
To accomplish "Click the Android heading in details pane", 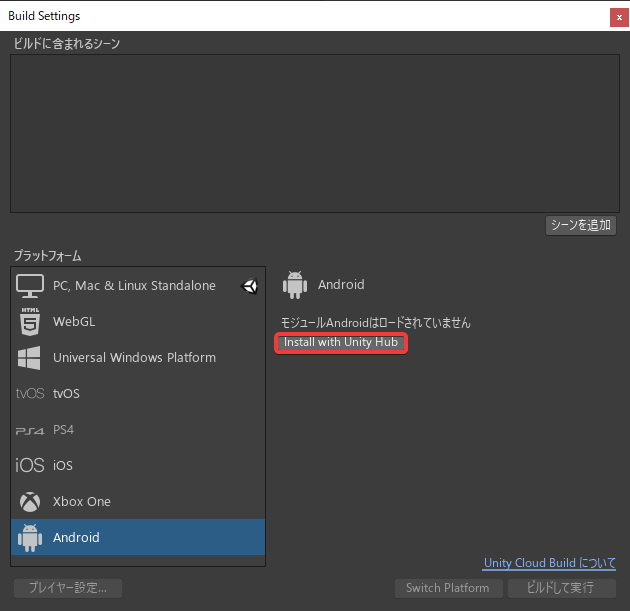I will pos(341,285).
